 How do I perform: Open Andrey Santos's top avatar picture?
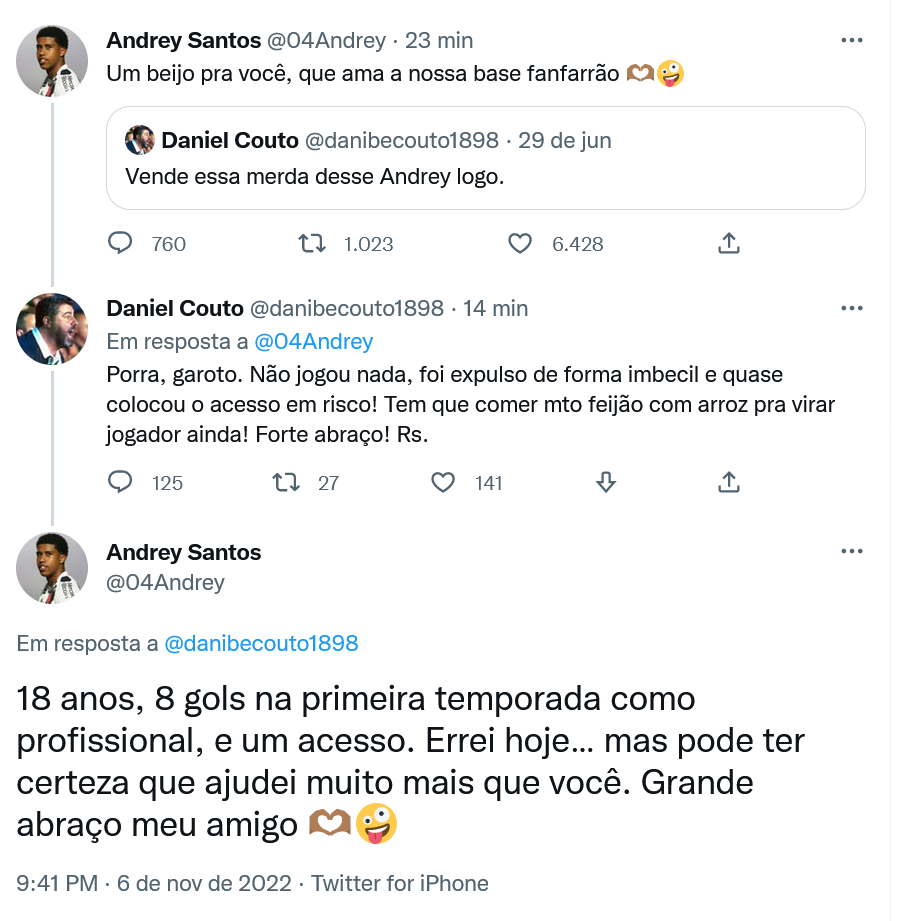coord(52,62)
